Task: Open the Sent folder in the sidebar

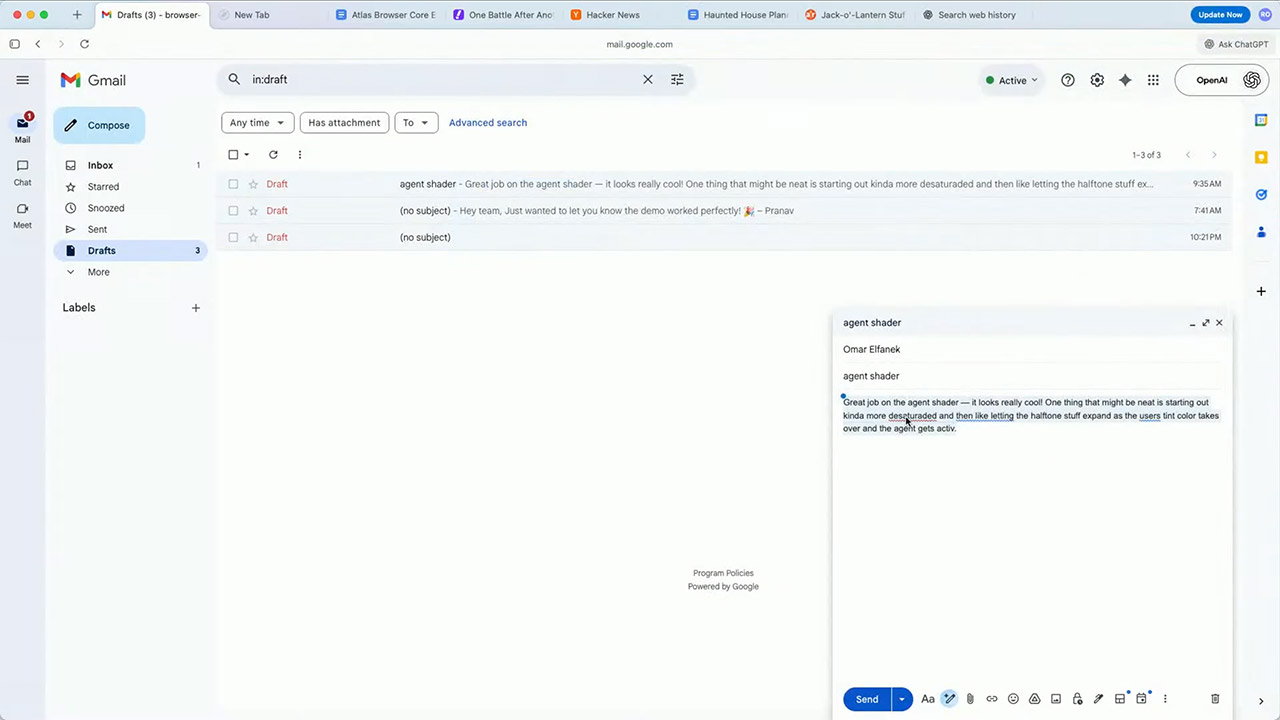Action: point(97,229)
